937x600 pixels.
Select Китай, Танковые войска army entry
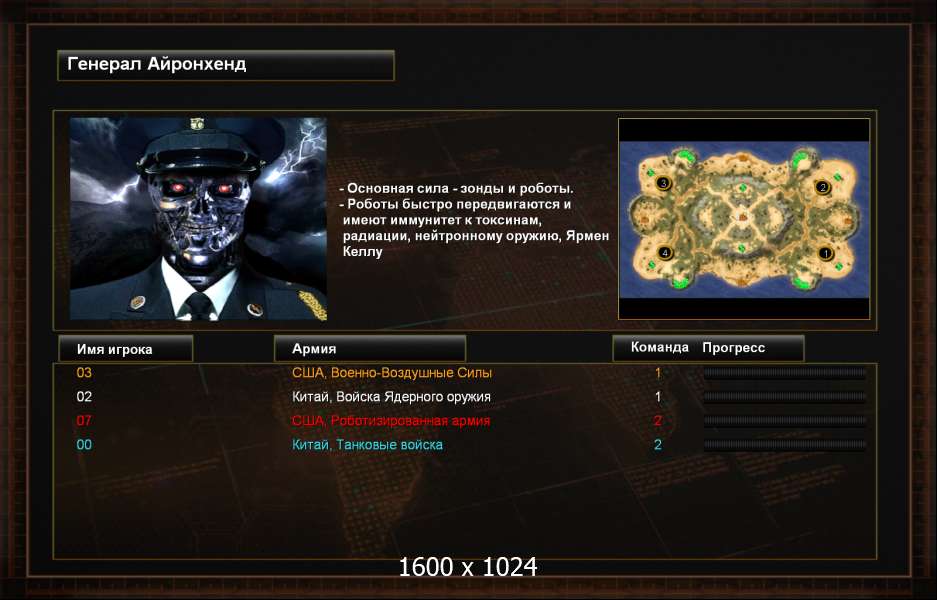367,445
